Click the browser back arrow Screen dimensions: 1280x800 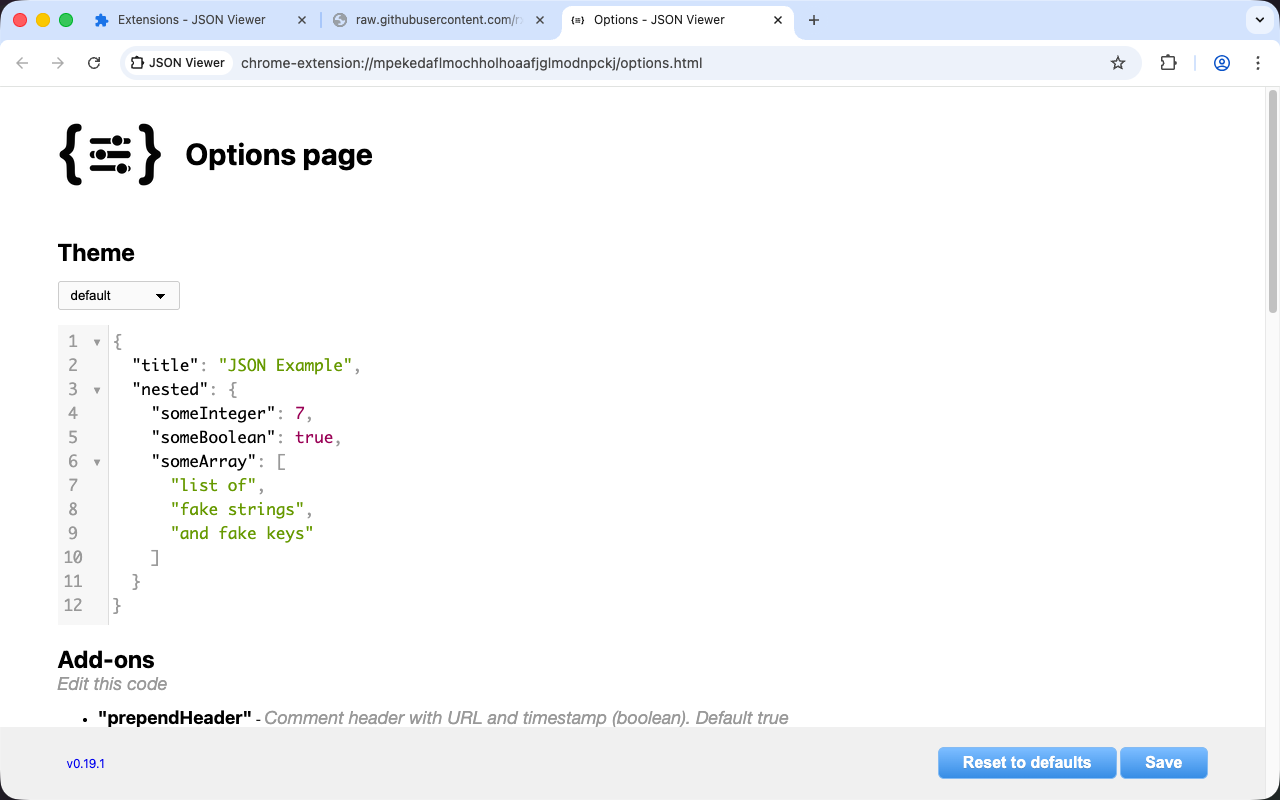(x=22, y=63)
